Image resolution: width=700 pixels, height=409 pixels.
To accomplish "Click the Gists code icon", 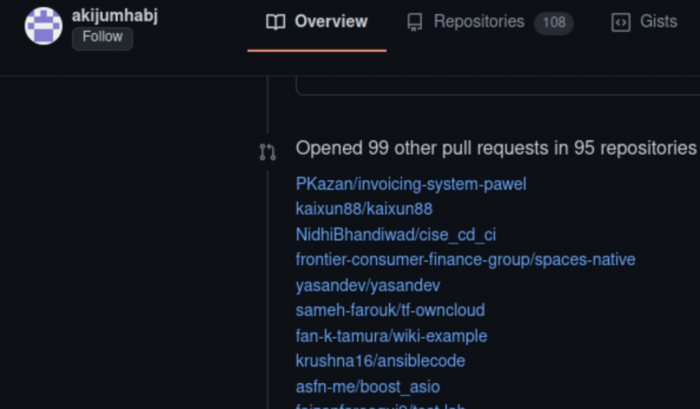I will point(621,22).
